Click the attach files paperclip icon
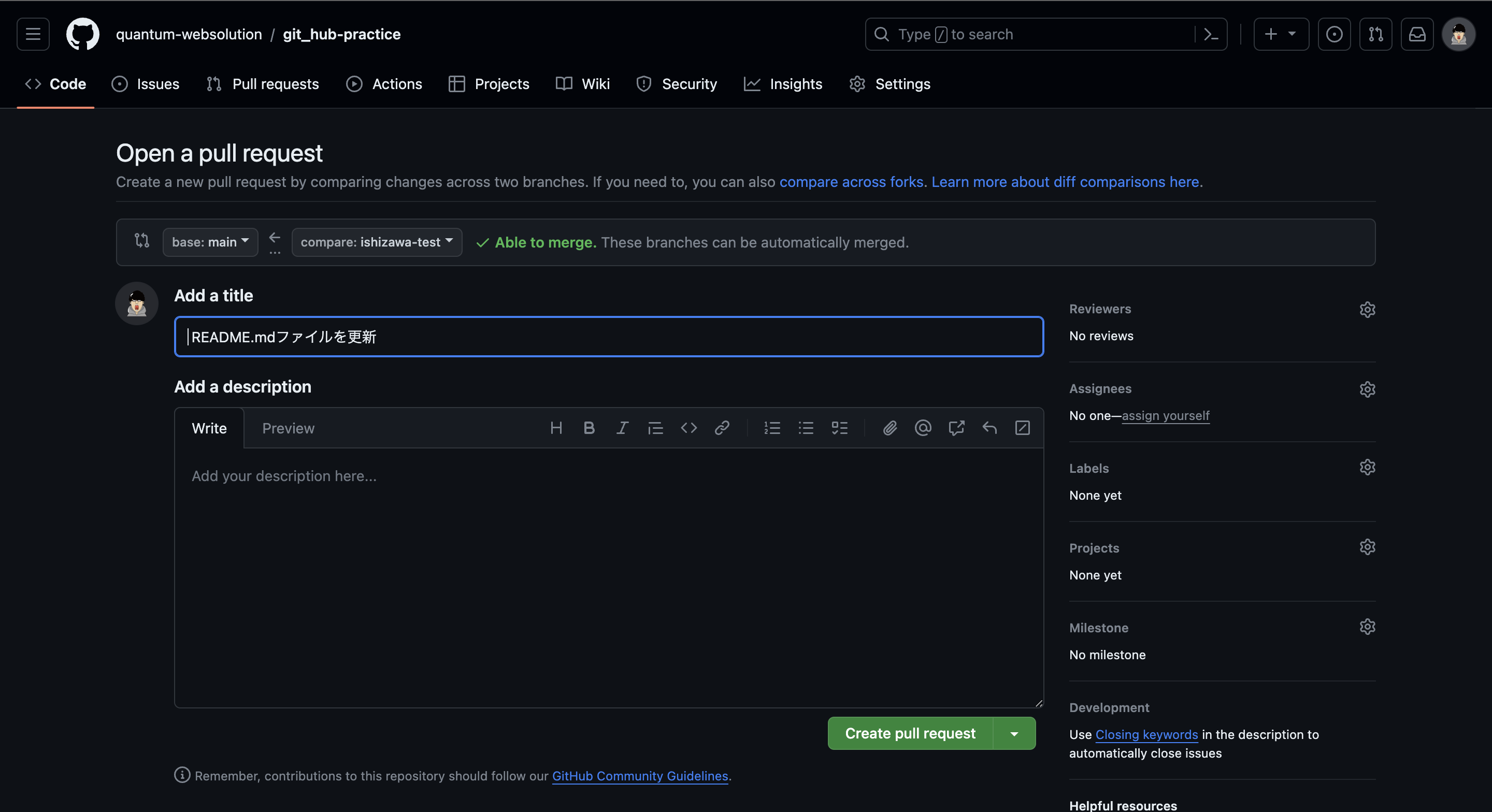The width and height of the screenshot is (1492, 812). [890, 428]
